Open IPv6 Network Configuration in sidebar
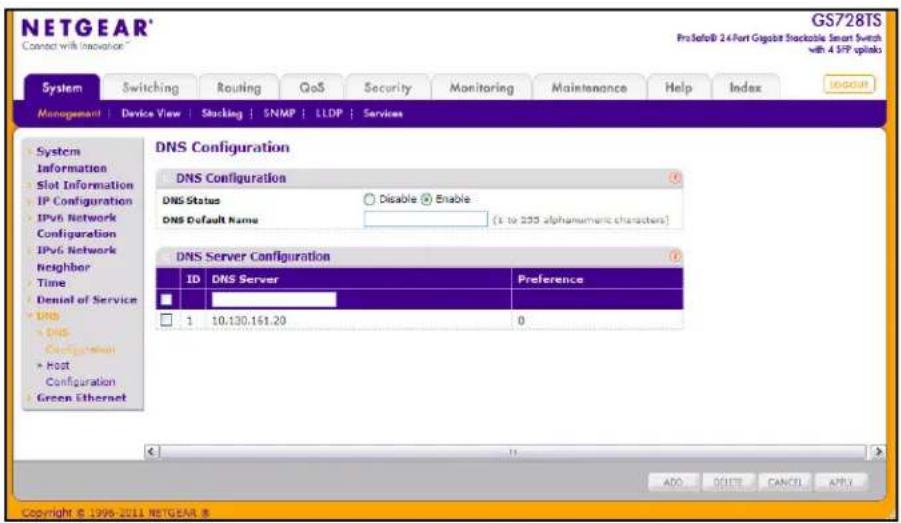Screen dimensions: 901x523 76,226
